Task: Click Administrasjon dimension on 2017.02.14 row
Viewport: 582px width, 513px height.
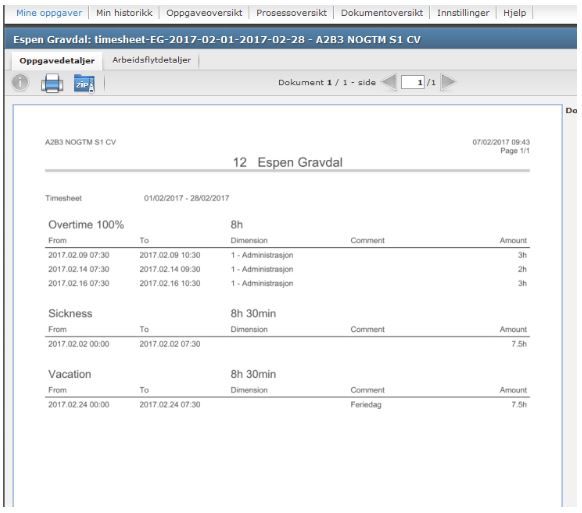Action: click(x=262, y=269)
